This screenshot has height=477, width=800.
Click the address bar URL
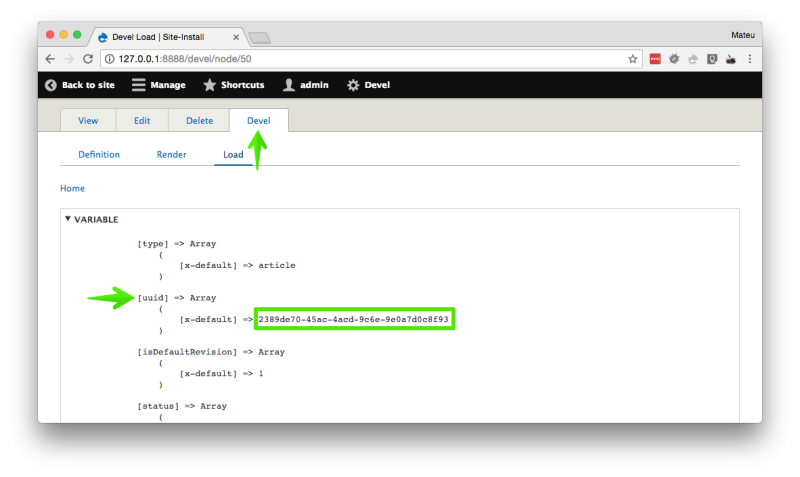(x=185, y=59)
